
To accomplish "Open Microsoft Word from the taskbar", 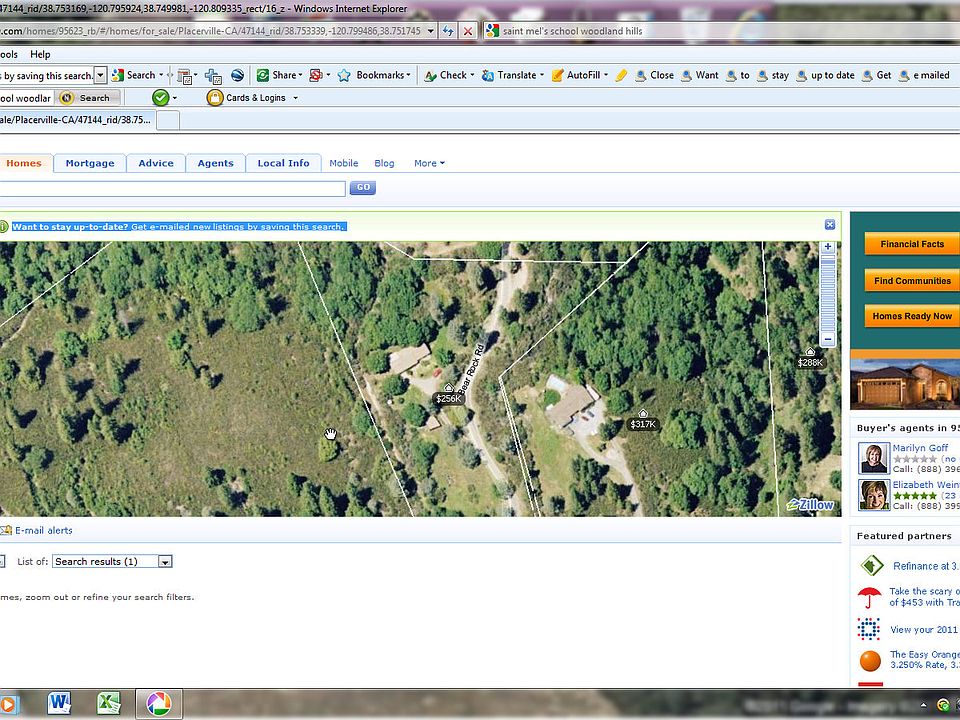I will point(59,703).
